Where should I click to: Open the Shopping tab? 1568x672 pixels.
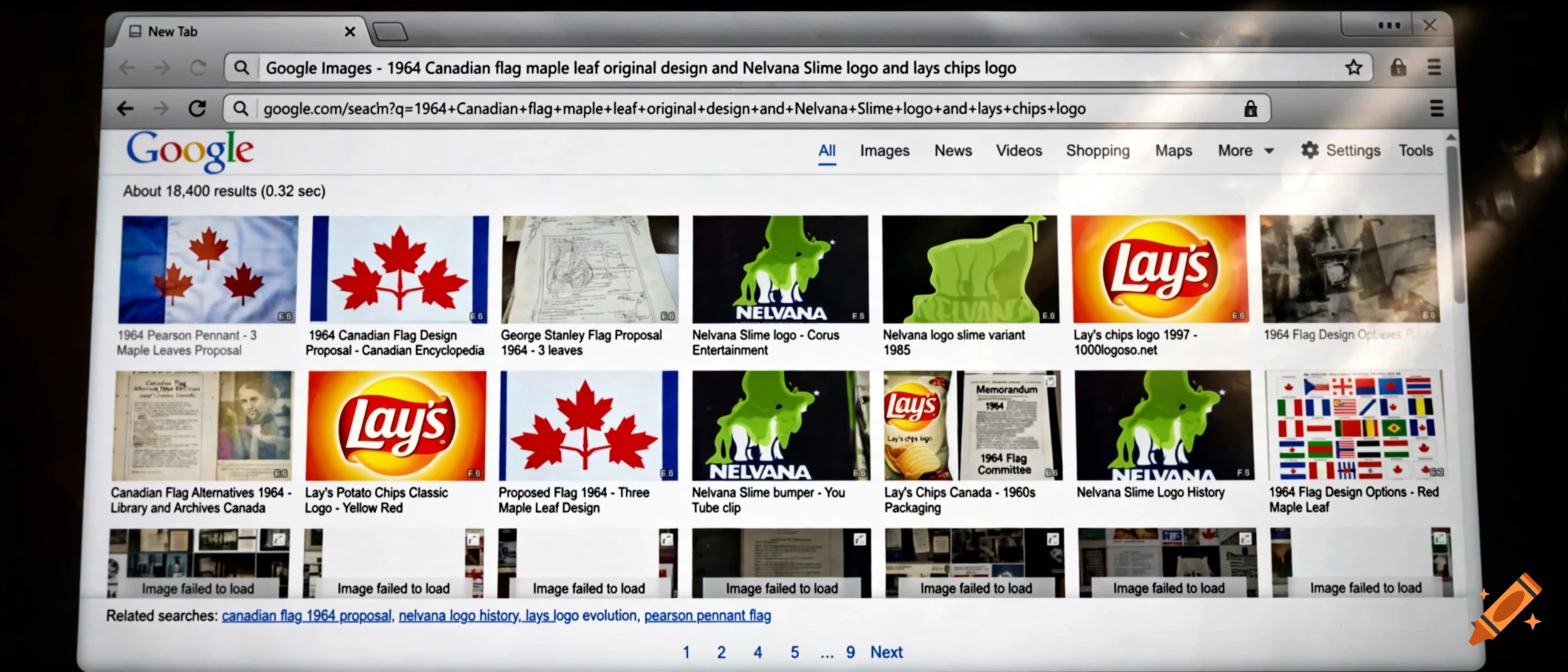(1097, 151)
